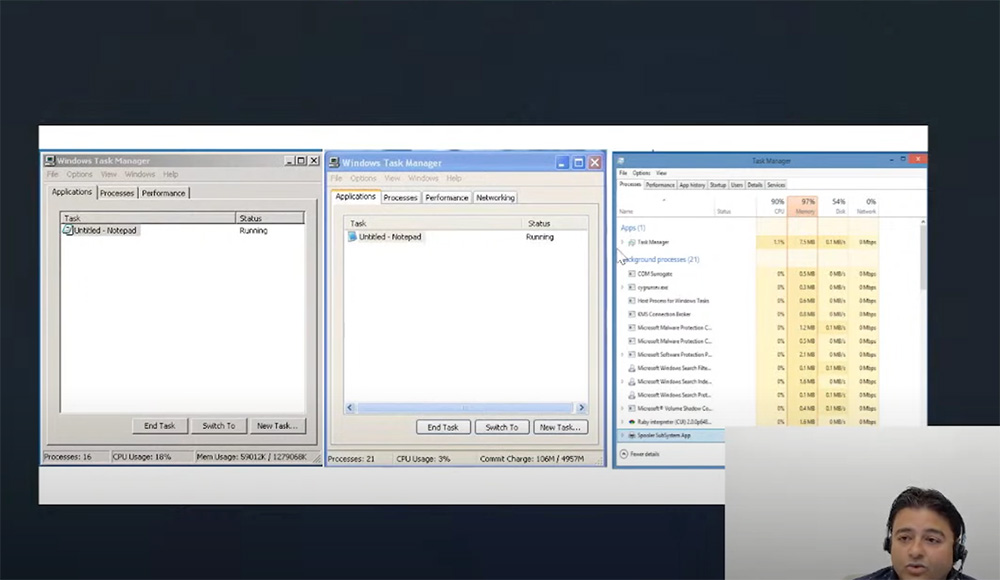Click the Microsoft Windows Search Inde... icon
The height and width of the screenshot is (580, 1000).
(632, 382)
